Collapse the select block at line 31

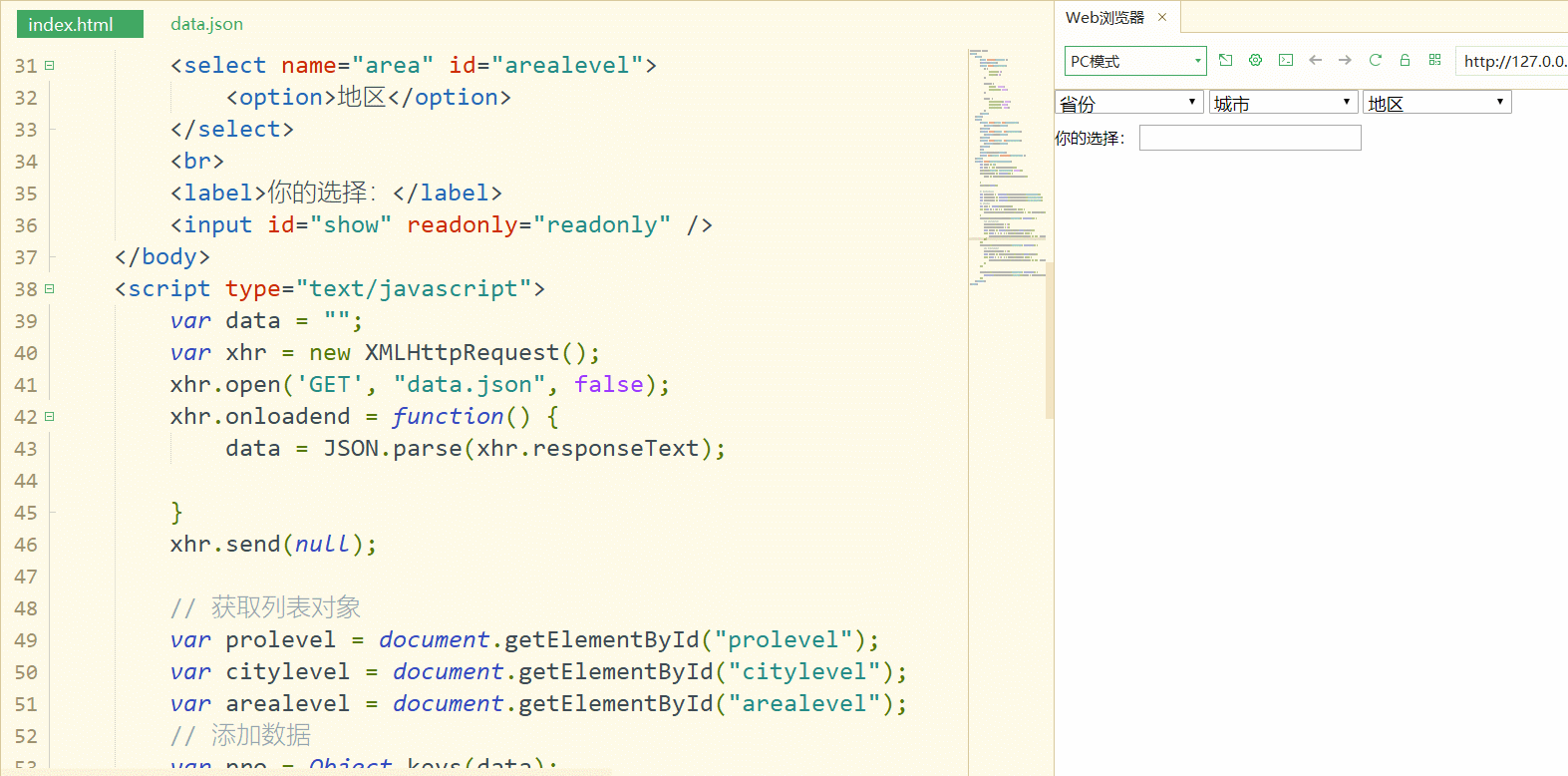point(49,66)
